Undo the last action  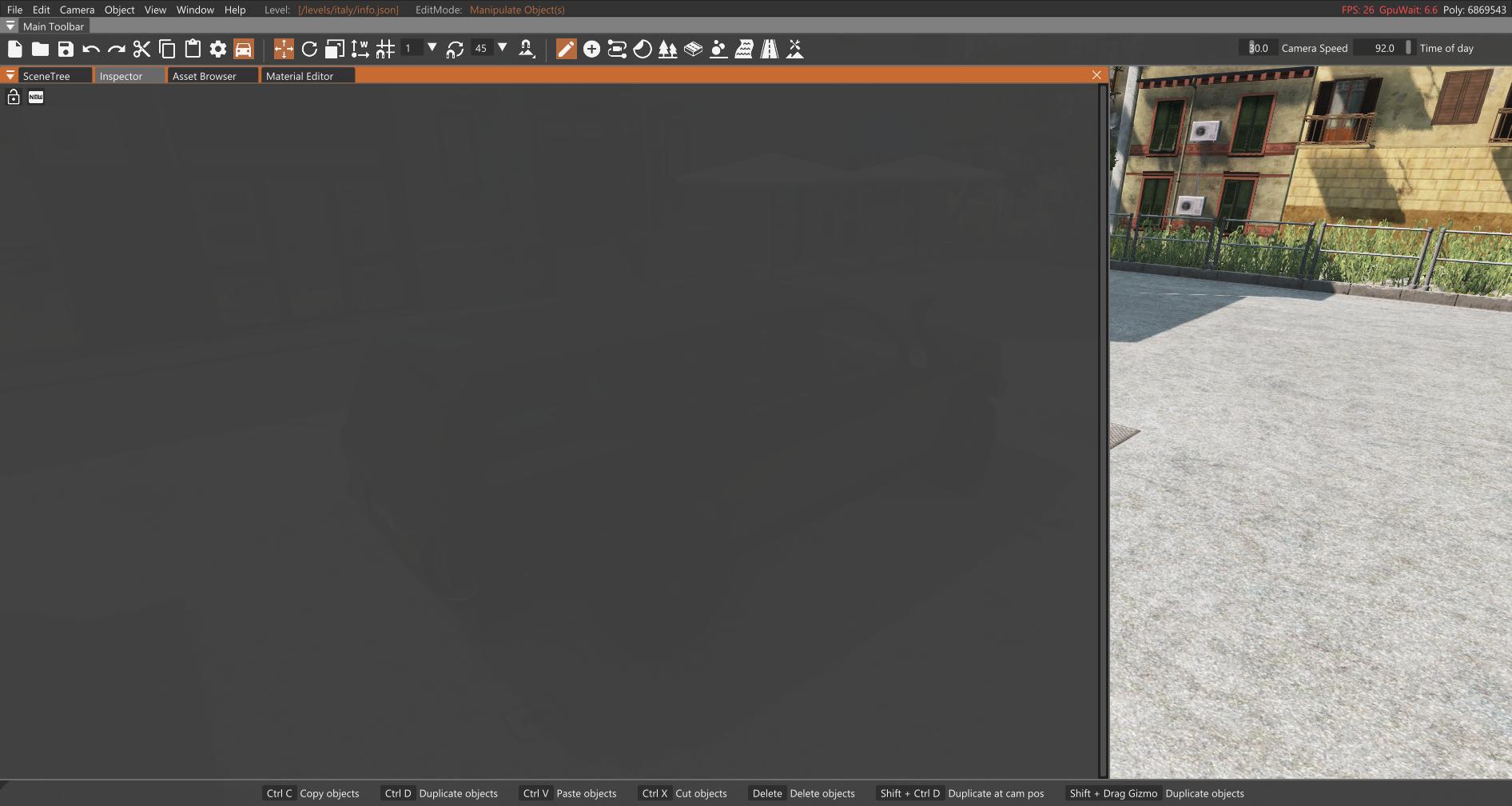point(91,49)
